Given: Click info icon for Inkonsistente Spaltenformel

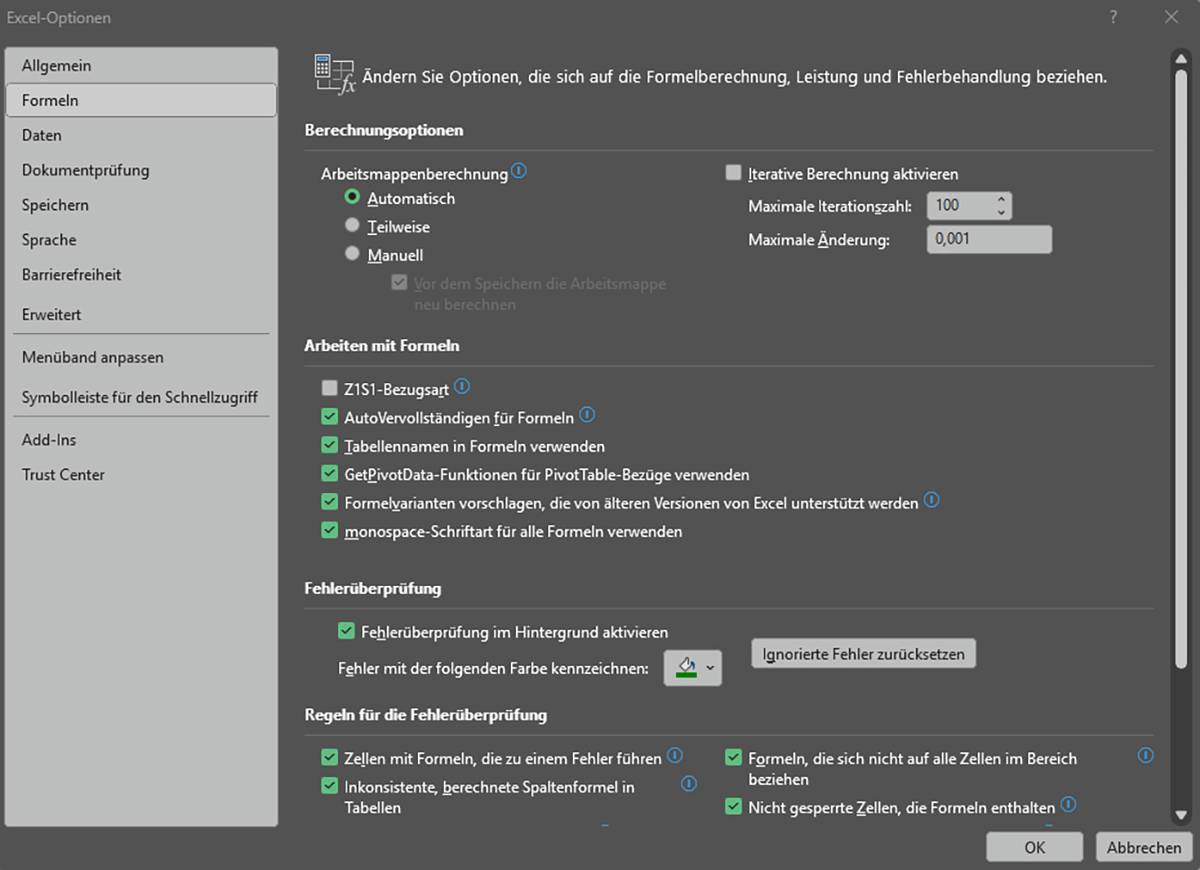Looking at the screenshot, I should pyautogui.click(x=689, y=784).
